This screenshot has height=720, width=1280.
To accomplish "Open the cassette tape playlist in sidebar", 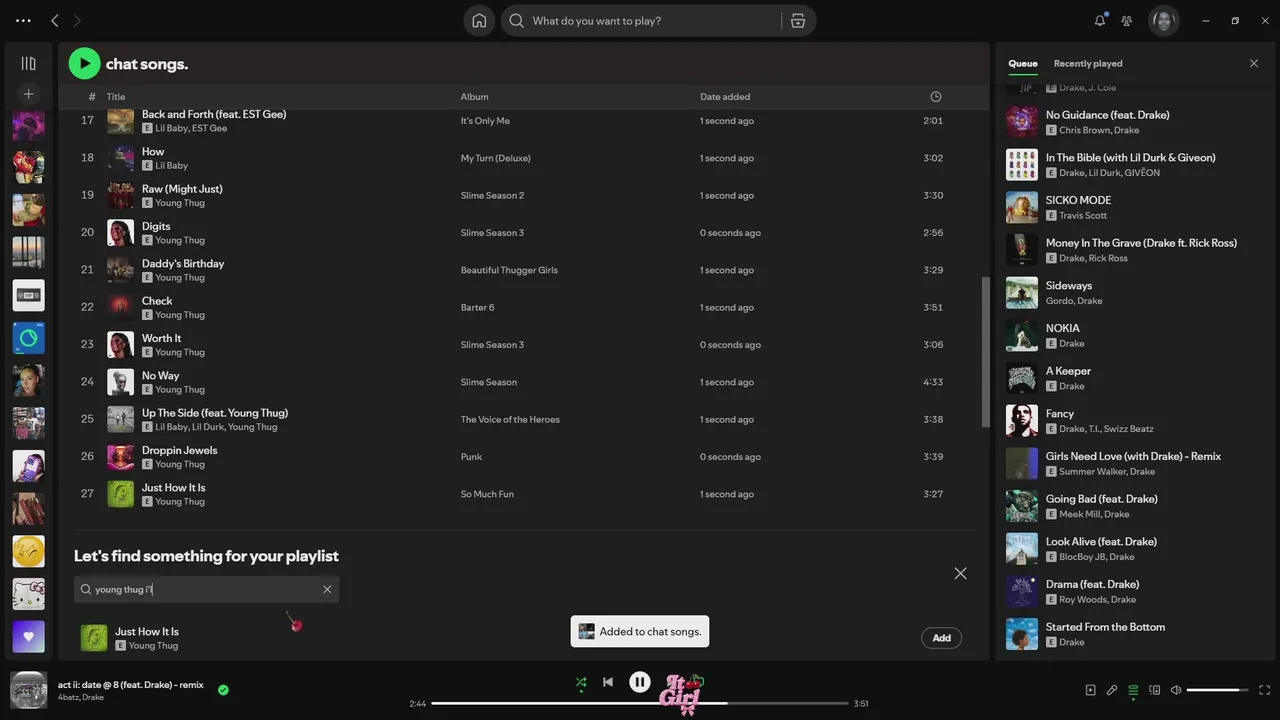I will pyautogui.click(x=28, y=295).
